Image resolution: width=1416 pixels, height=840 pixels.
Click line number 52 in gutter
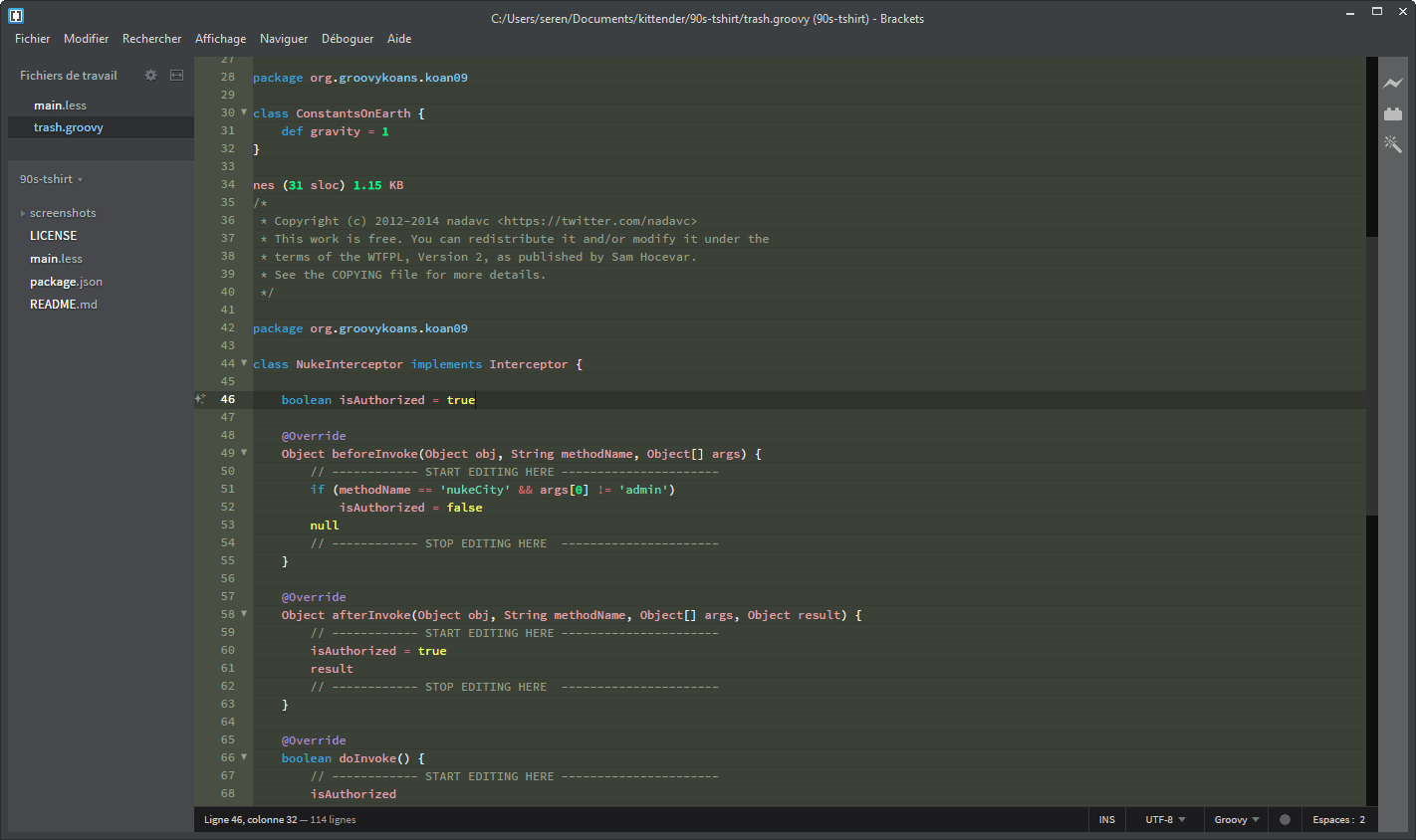(x=228, y=507)
